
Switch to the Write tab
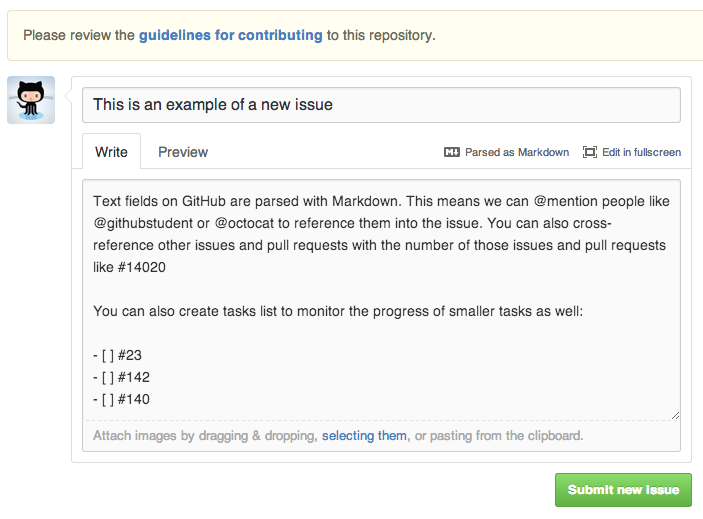click(111, 152)
